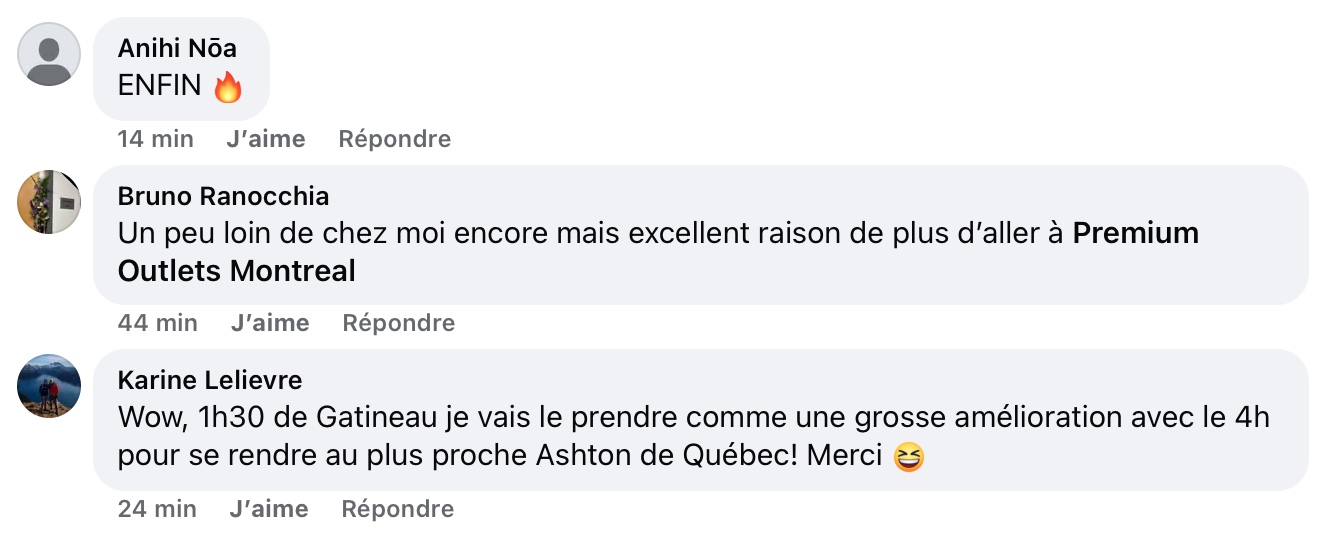The image size is (1332, 534).
Task: Like Anihi Nōa's ENFIN comment
Action: [x=266, y=139]
